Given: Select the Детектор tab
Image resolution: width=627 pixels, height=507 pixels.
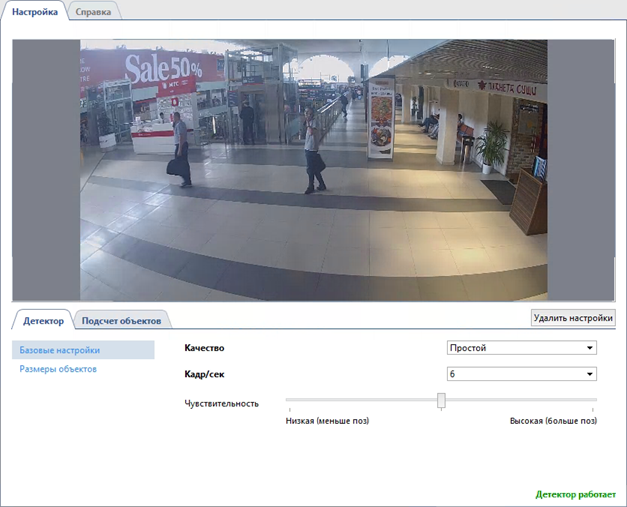Looking at the screenshot, I should point(43,321).
